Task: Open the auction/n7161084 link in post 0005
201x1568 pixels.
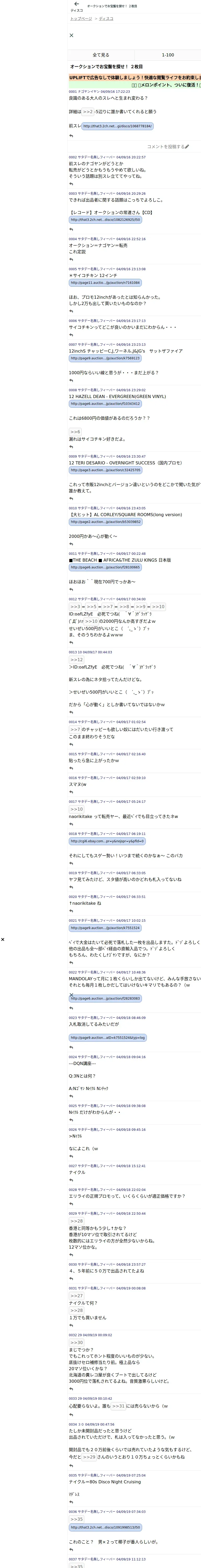Action: [105, 283]
